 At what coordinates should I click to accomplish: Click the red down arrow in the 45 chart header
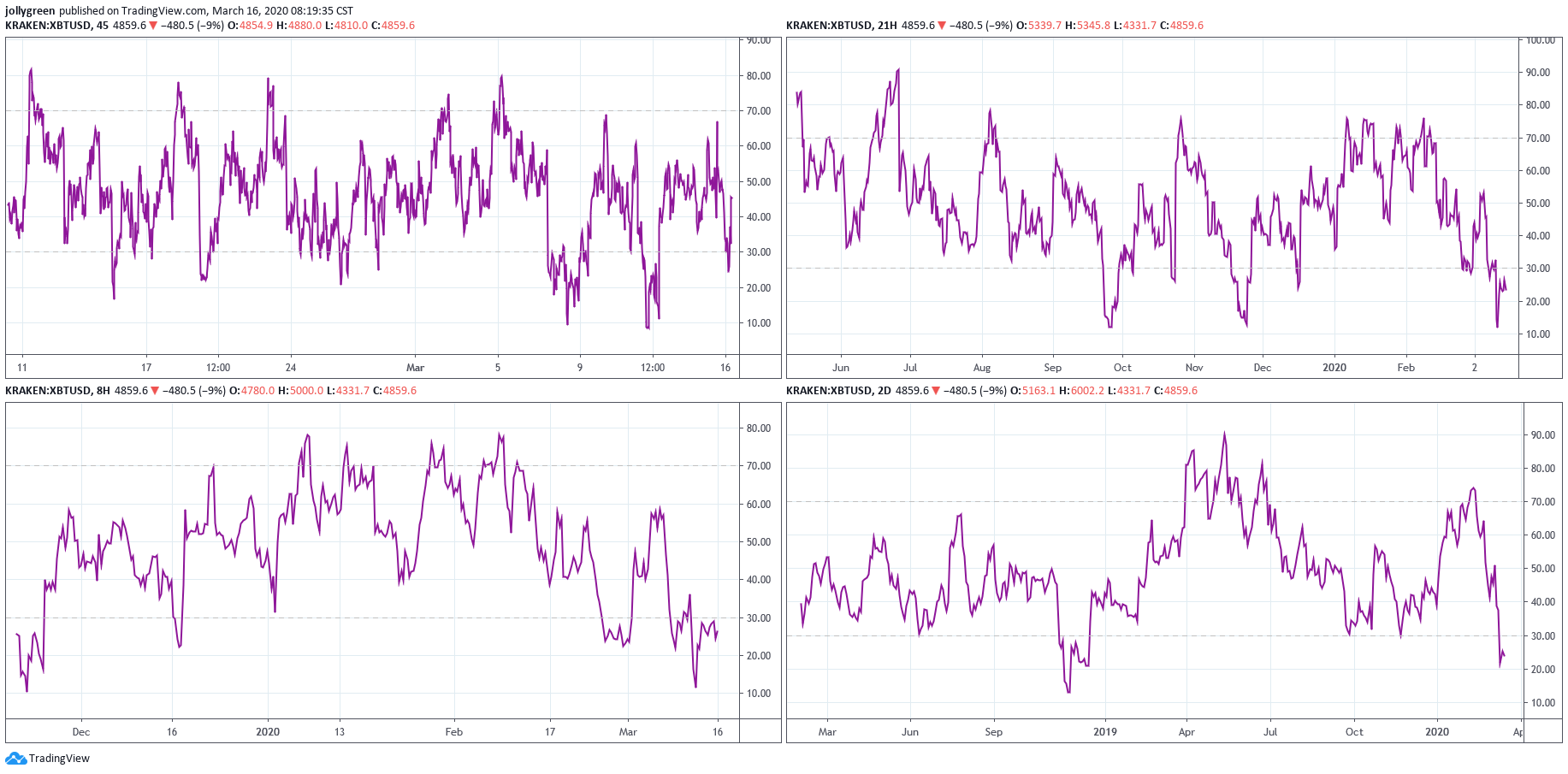pos(154,26)
